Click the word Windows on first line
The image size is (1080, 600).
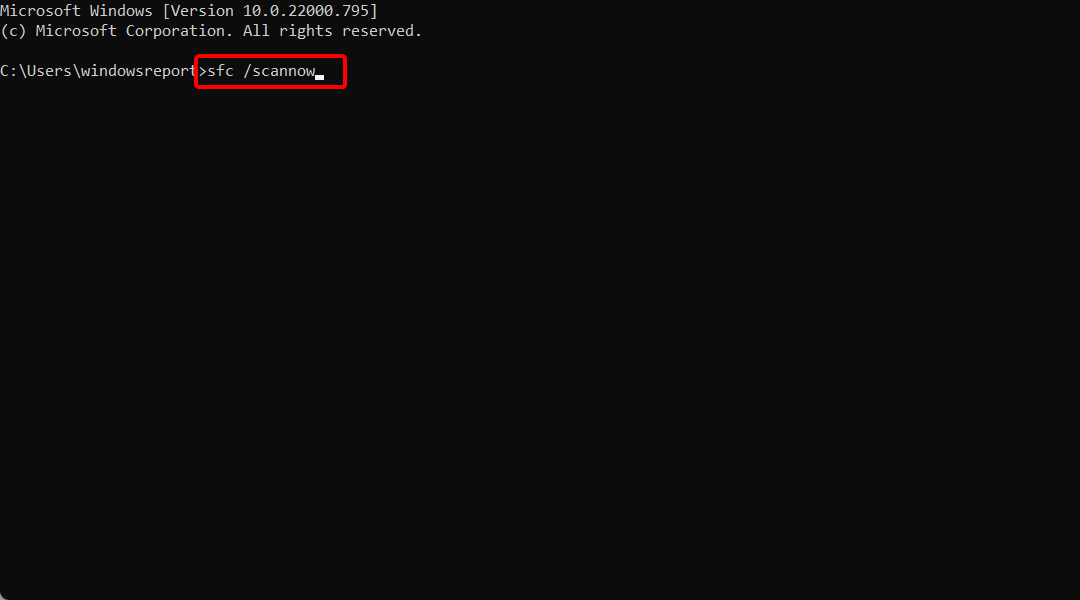(121, 11)
